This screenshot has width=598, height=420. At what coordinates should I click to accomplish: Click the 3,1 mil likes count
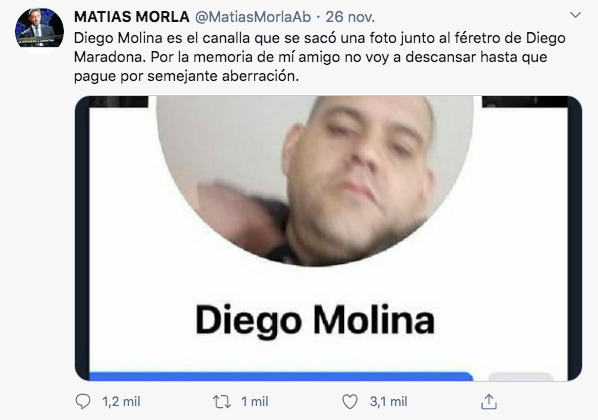click(388, 402)
